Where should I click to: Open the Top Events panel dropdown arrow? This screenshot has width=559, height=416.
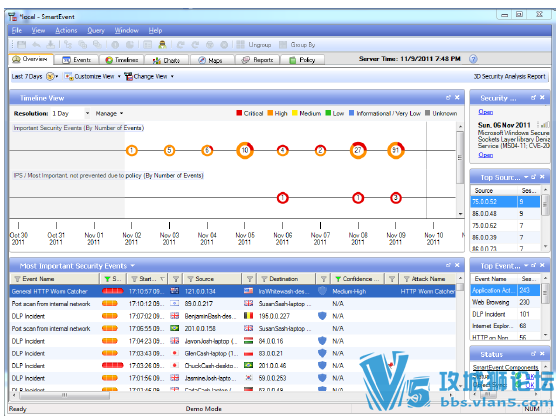tap(526, 266)
